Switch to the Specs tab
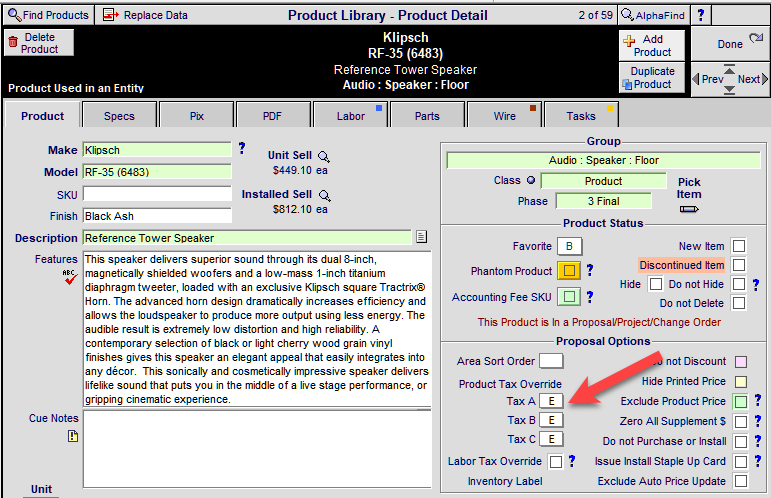 (119, 116)
